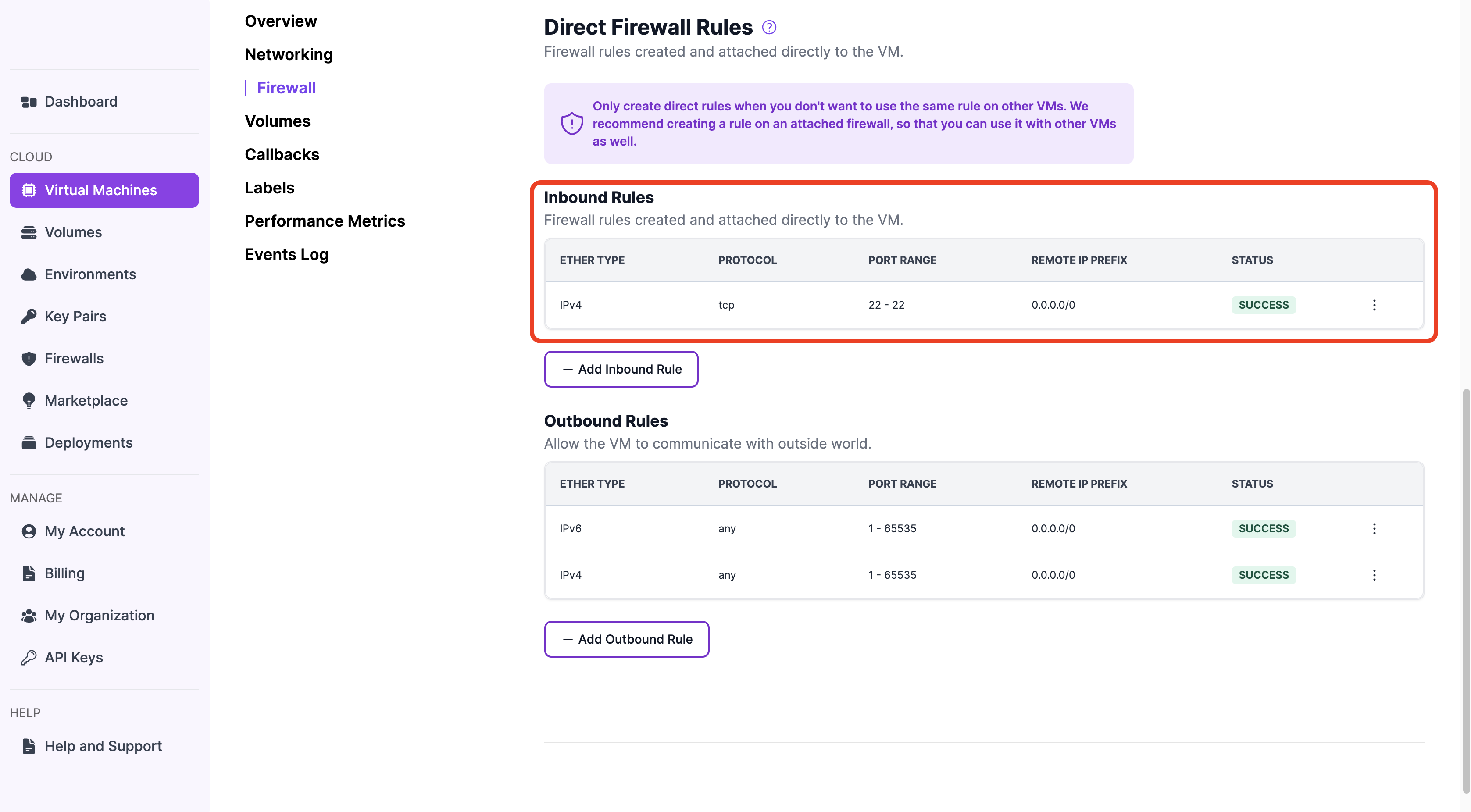Click the Environments cloud icon
This screenshot has height=812, width=1471.
tap(29, 274)
